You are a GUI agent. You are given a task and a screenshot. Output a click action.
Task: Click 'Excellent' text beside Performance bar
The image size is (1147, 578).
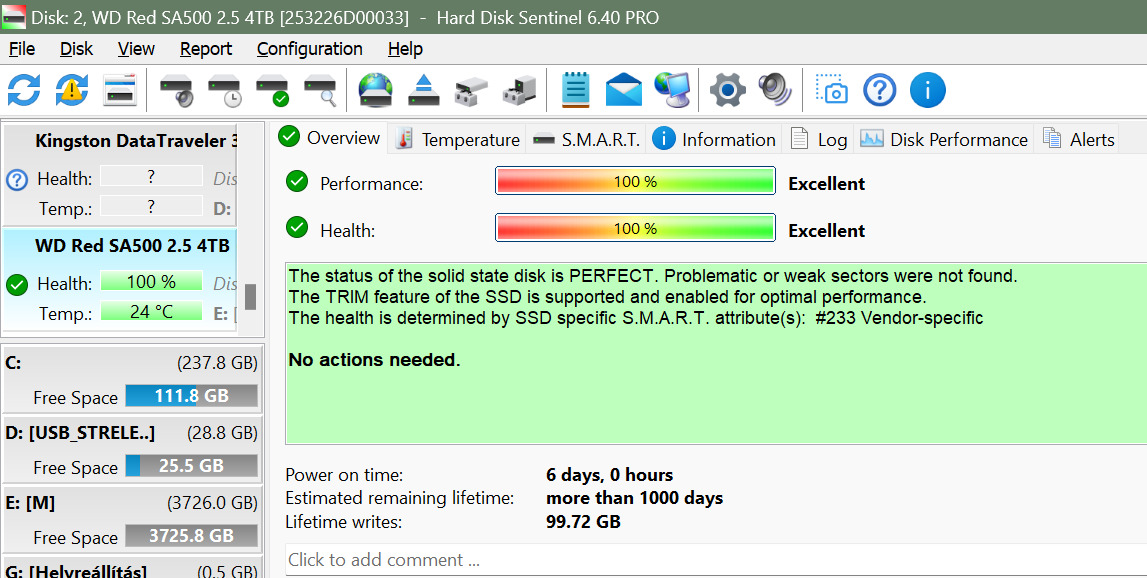coord(827,184)
